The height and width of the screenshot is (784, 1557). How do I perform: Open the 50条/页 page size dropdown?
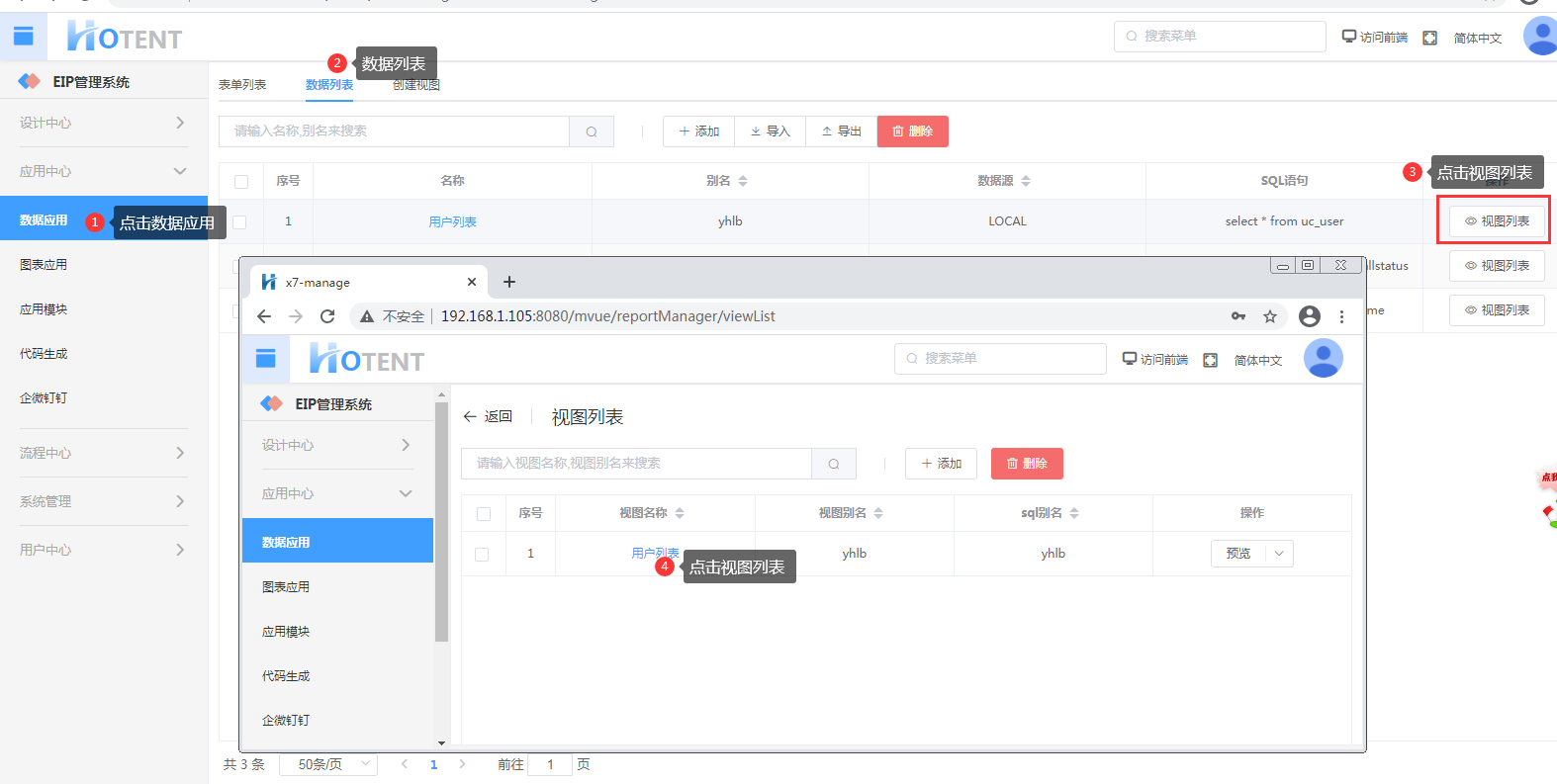tap(328, 764)
